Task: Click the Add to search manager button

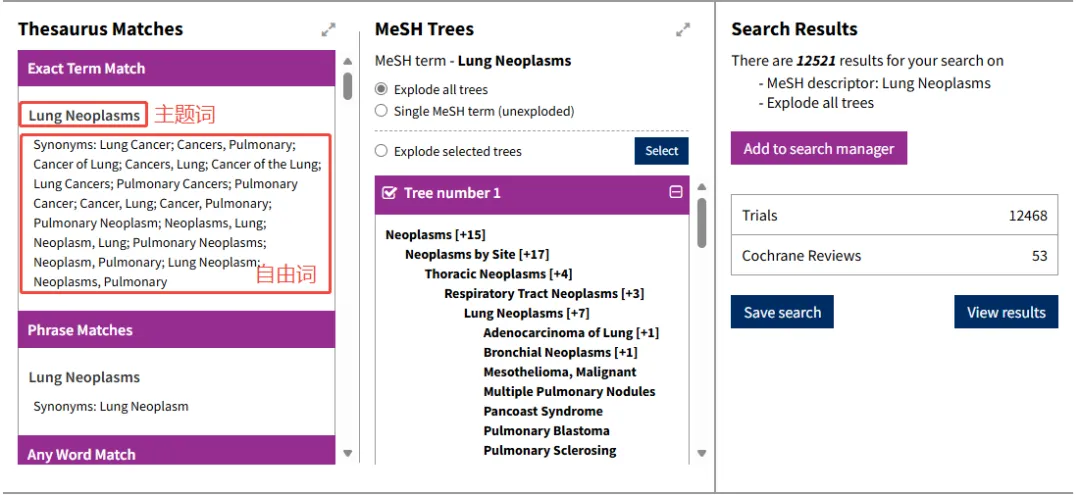Action: pyautogui.click(x=819, y=148)
